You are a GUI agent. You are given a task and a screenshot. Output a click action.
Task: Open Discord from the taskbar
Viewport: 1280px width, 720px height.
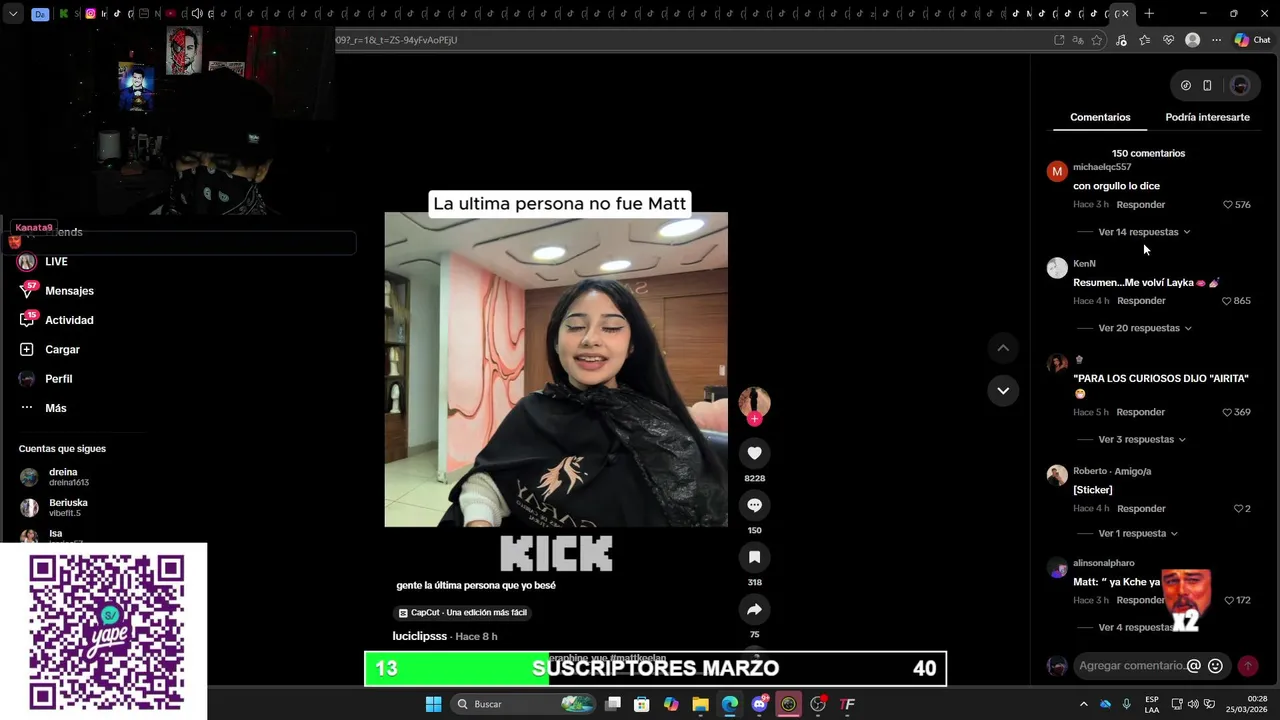pyautogui.click(x=759, y=704)
